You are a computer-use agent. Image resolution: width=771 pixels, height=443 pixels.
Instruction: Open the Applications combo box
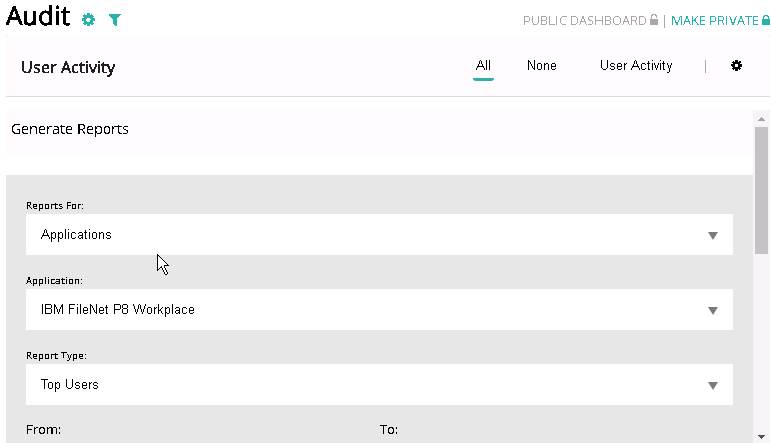pos(379,235)
